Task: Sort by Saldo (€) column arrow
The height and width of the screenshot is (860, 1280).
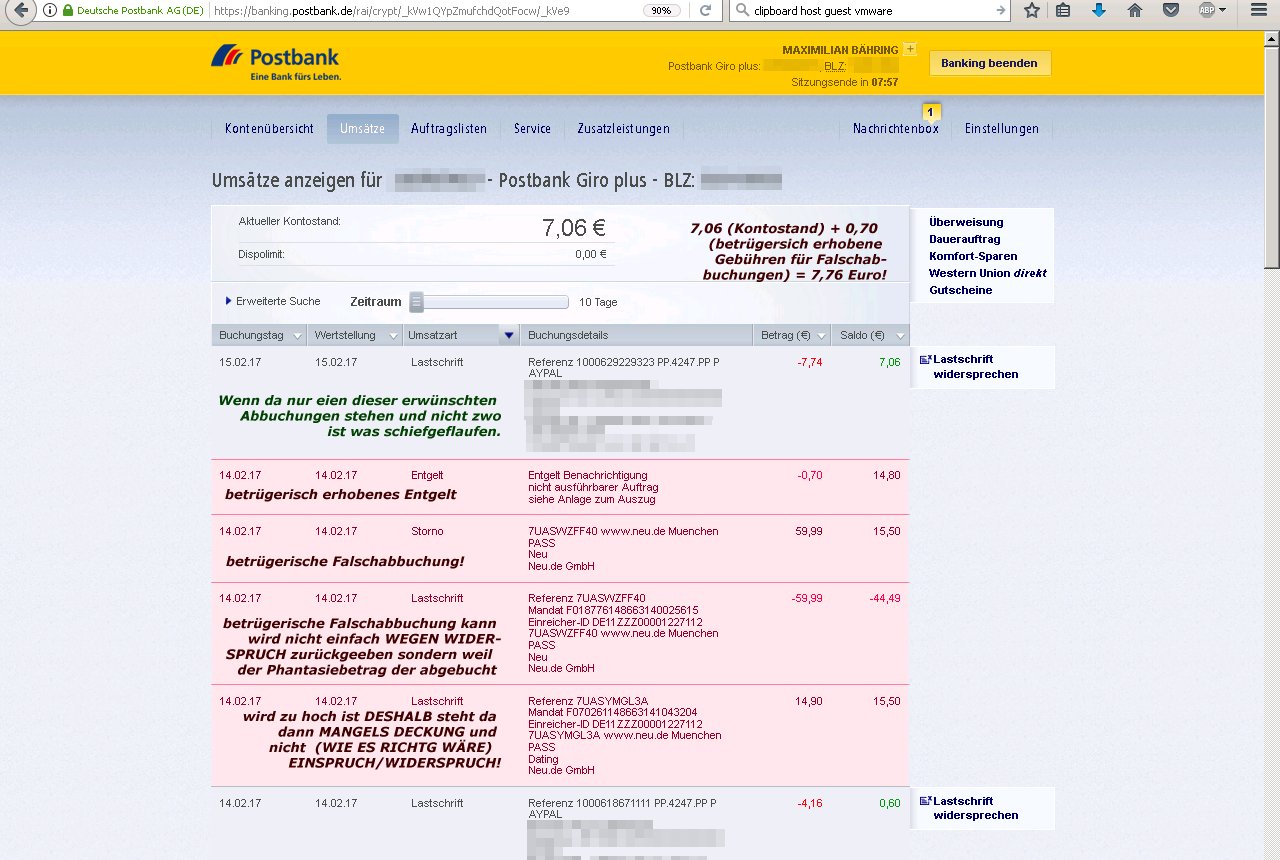Action: click(x=900, y=336)
